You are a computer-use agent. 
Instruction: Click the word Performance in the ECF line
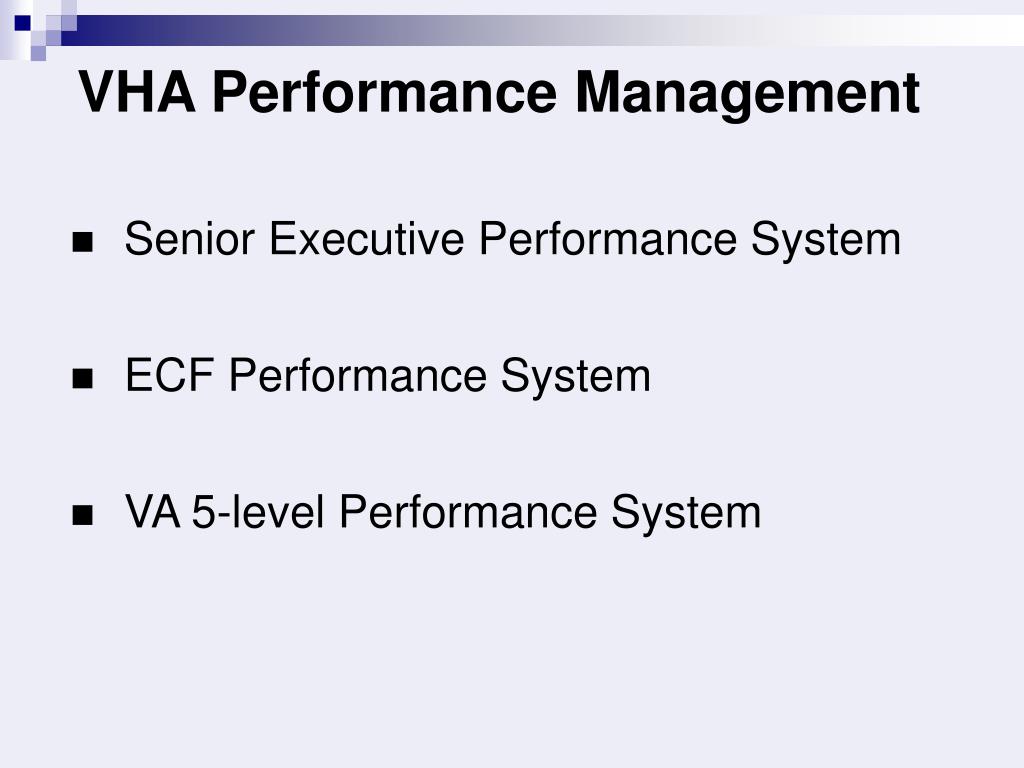tap(358, 375)
